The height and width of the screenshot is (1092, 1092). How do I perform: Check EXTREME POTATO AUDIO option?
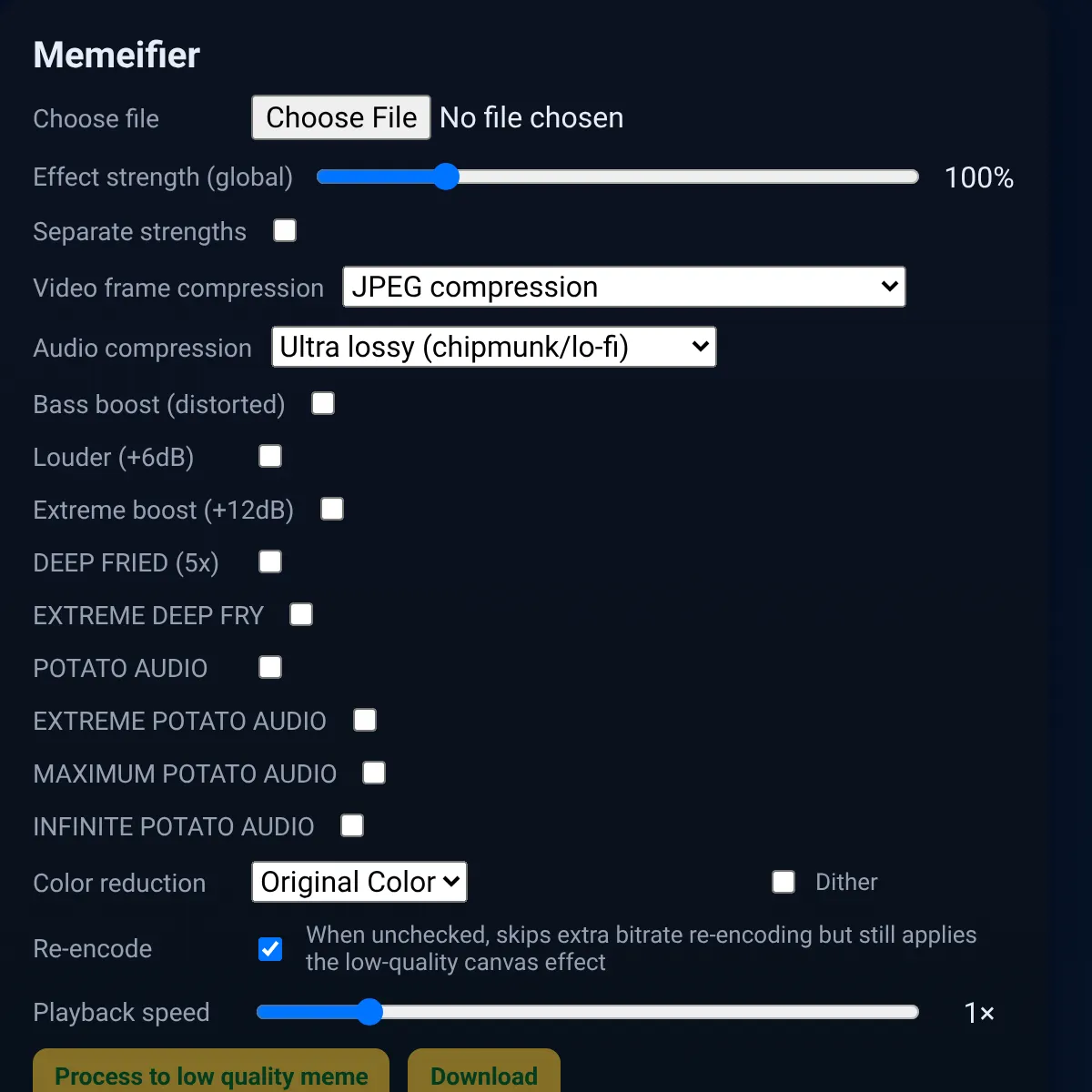[365, 721]
